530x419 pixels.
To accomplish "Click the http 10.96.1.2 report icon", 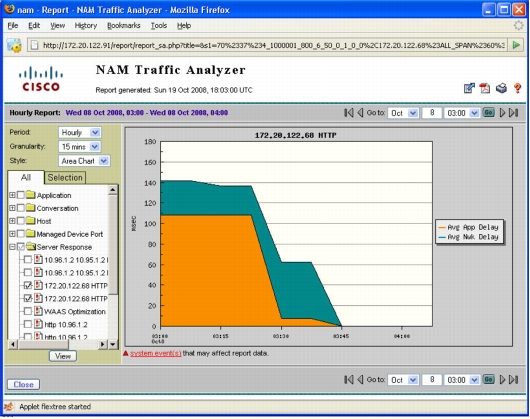I will click(x=39, y=324).
